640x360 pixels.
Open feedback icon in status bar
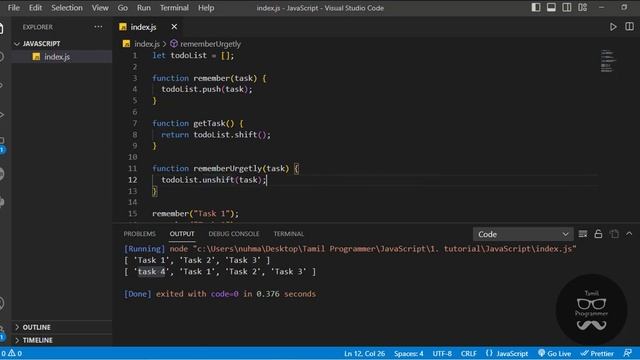pos(628,353)
